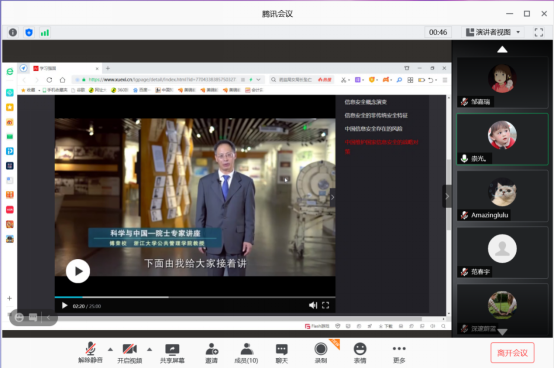The width and height of the screenshot is (554, 369).
Task: Open the more options menu
Action: (399, 353)
